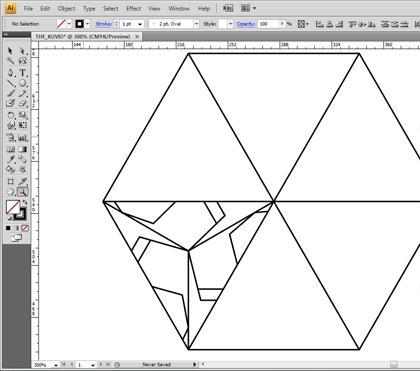Image resolution: width=420 pixels, height=371 pixels.
Task: Open the 2 pt. Oval brush dropdown
Action: [196, 24]
